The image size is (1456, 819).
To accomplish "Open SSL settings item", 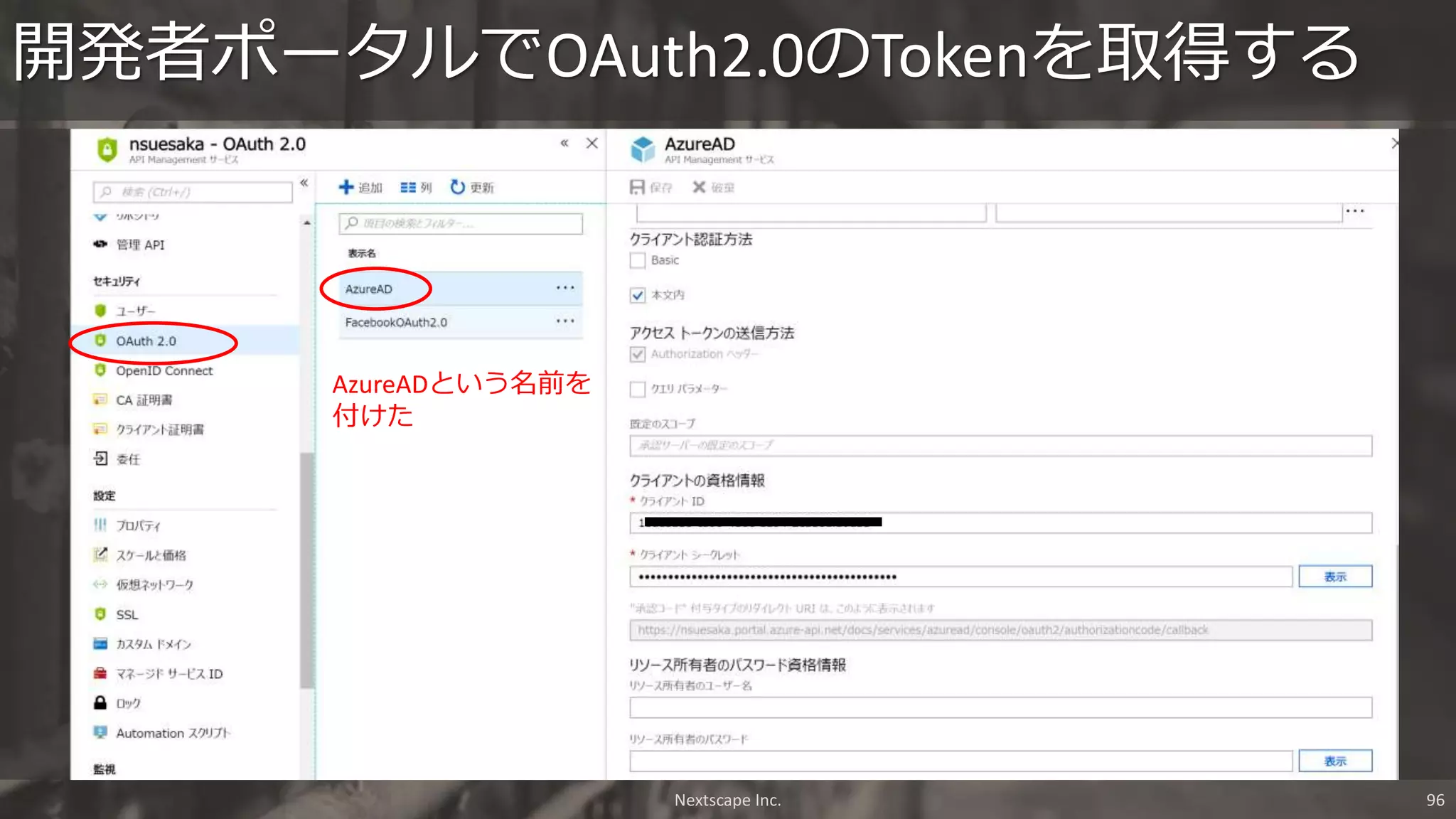I will 127,614.
